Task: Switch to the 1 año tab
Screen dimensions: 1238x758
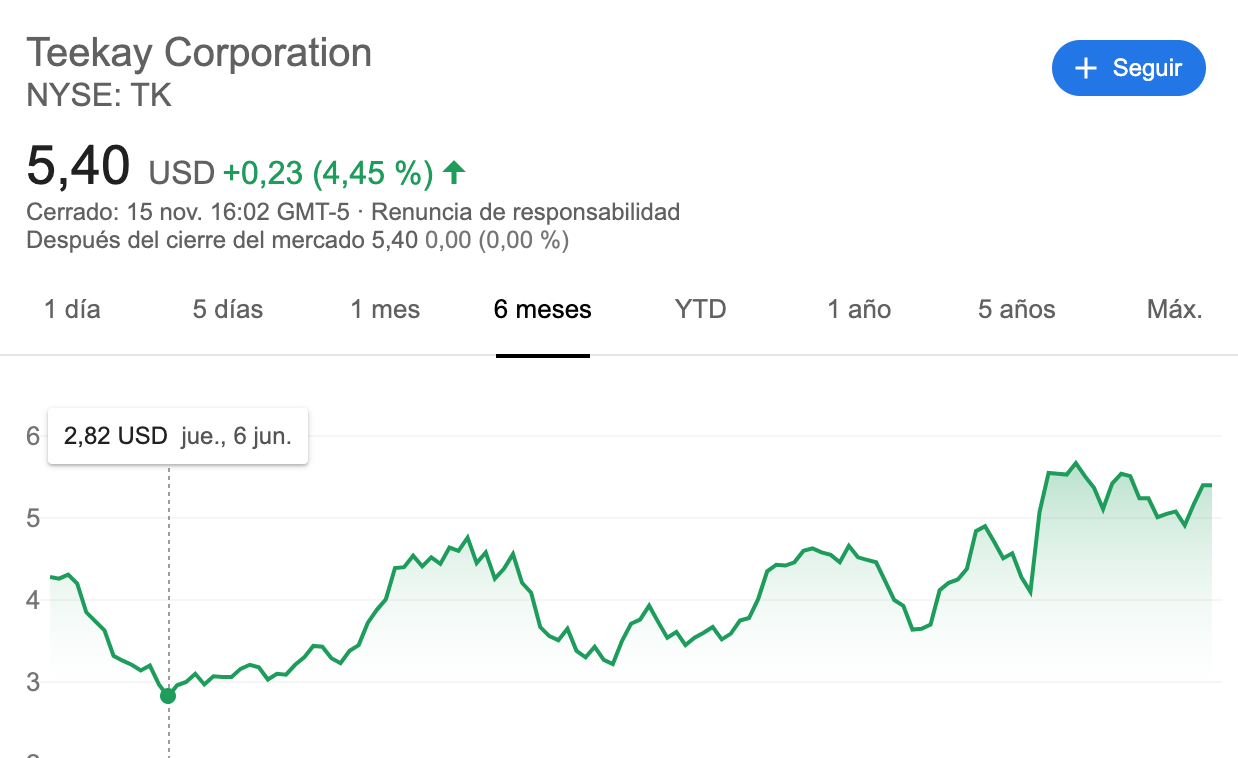Action: [x=859, y=309]
